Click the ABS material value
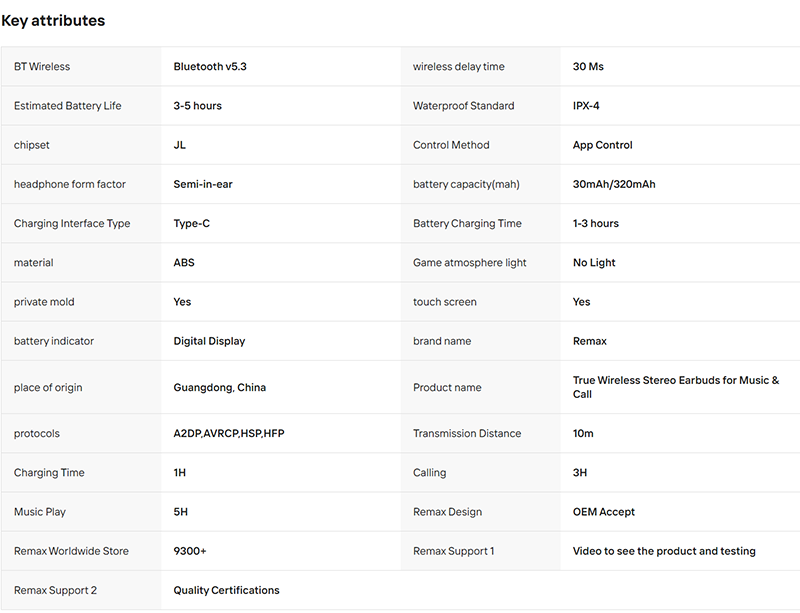Screen dimensions: 800x613 (184, 262)
